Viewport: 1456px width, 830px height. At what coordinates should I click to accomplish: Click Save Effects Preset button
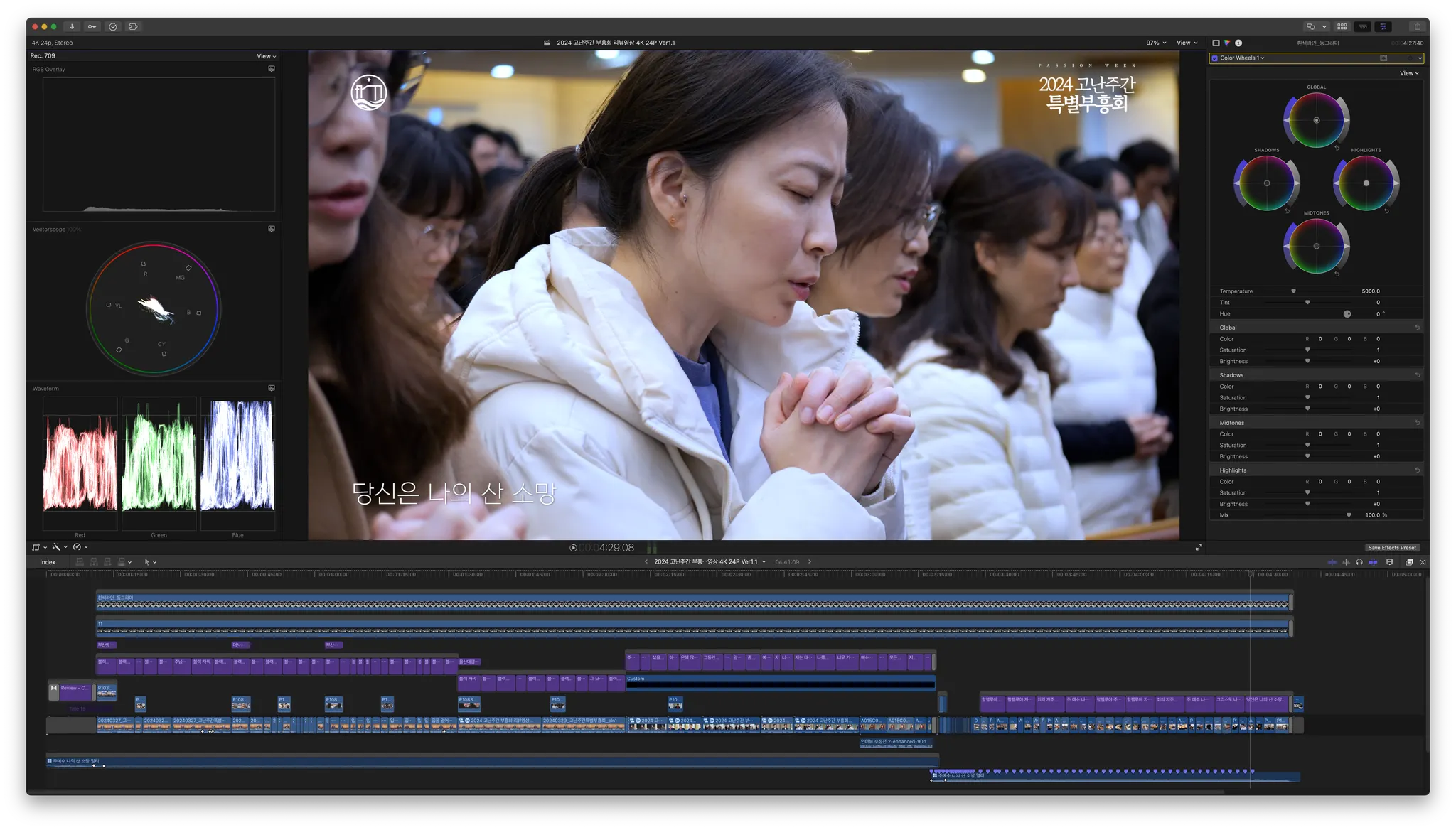tap(1392, 548)
